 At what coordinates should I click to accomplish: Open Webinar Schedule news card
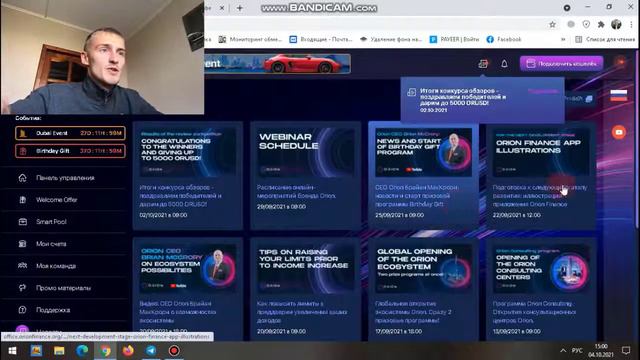tap(306, 176)
